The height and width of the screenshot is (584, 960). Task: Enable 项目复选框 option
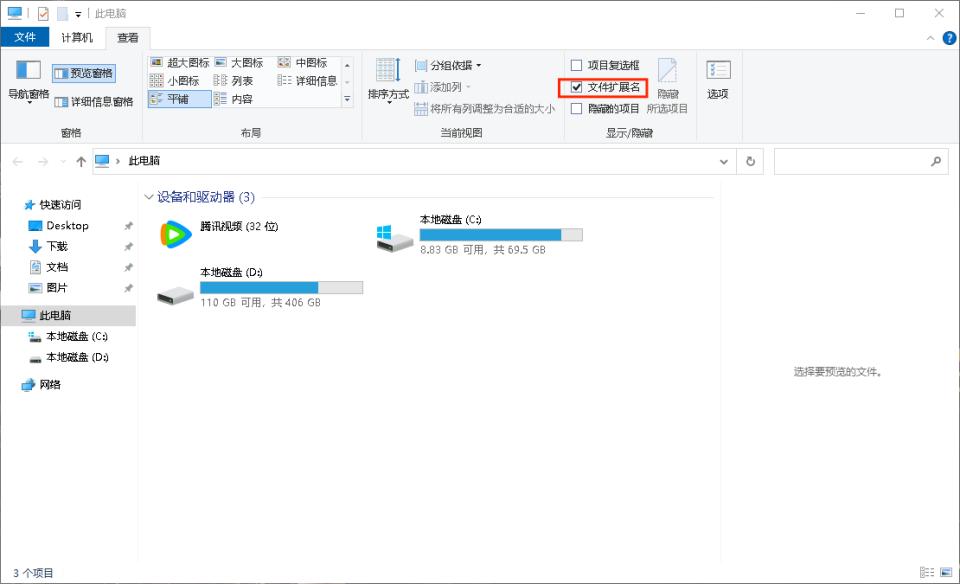click(x=578, y=66)
